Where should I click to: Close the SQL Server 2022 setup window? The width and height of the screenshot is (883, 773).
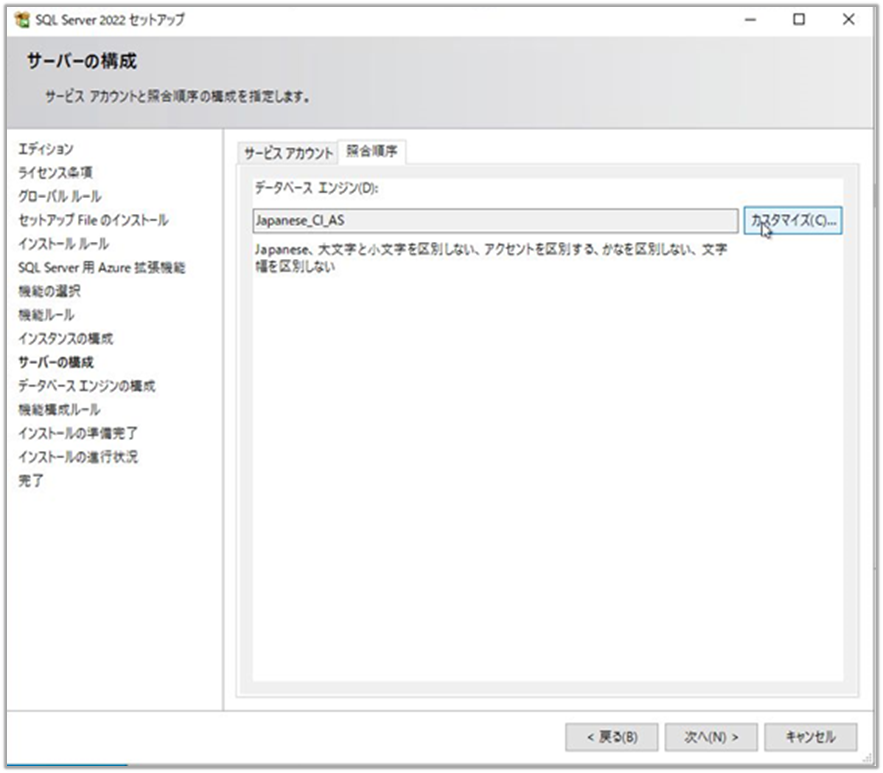pyautogui.click(x=848, y=20)
